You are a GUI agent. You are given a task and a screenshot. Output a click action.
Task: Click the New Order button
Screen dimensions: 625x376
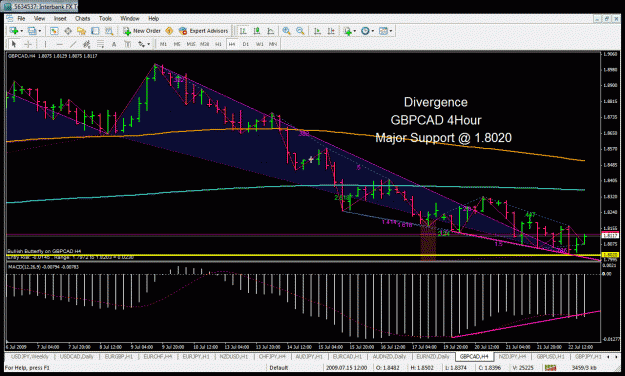tap(142, 31)
